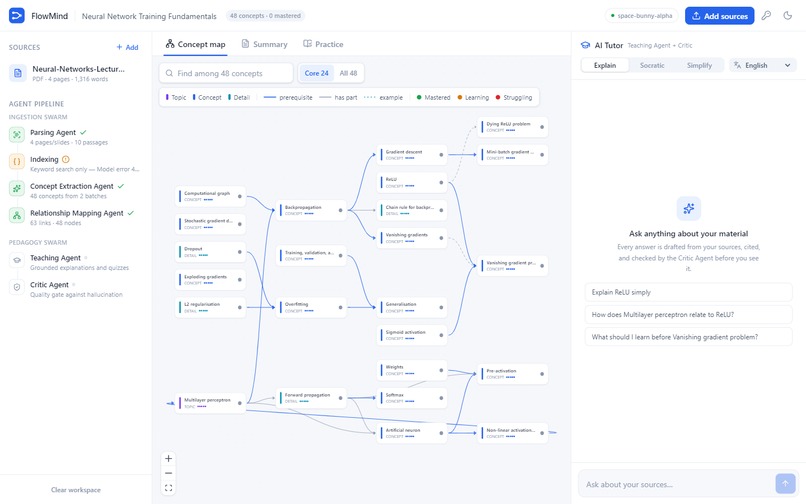Click the Ask about your sources input

point(676,484)
